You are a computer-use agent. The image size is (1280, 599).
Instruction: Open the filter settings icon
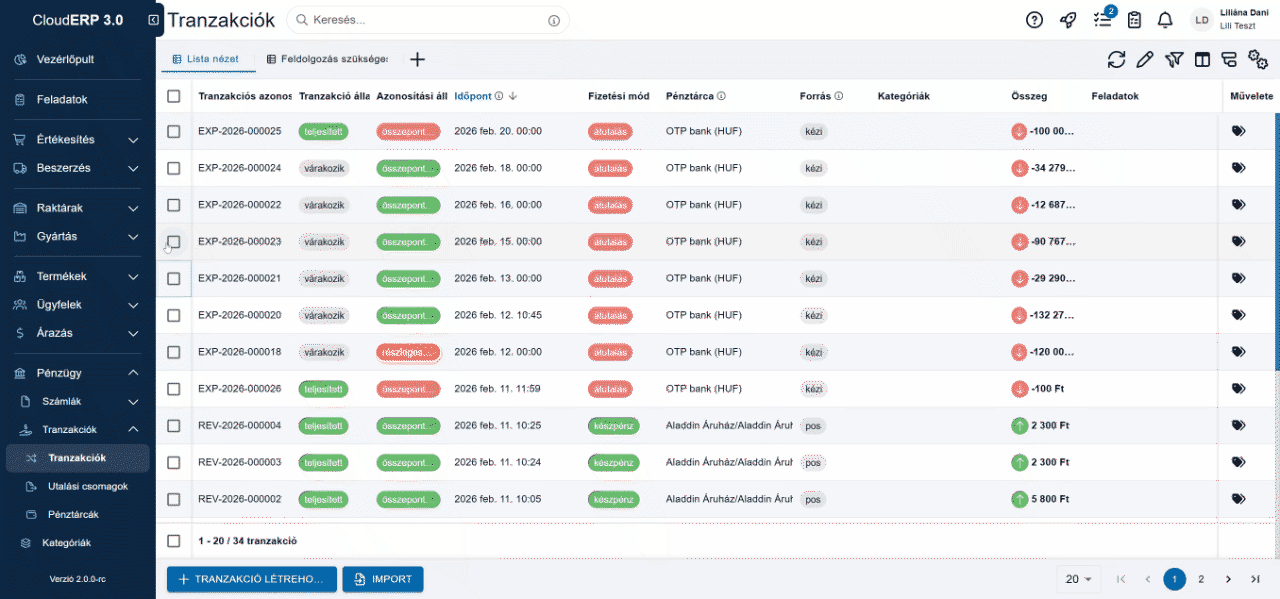pos(1174,60)
